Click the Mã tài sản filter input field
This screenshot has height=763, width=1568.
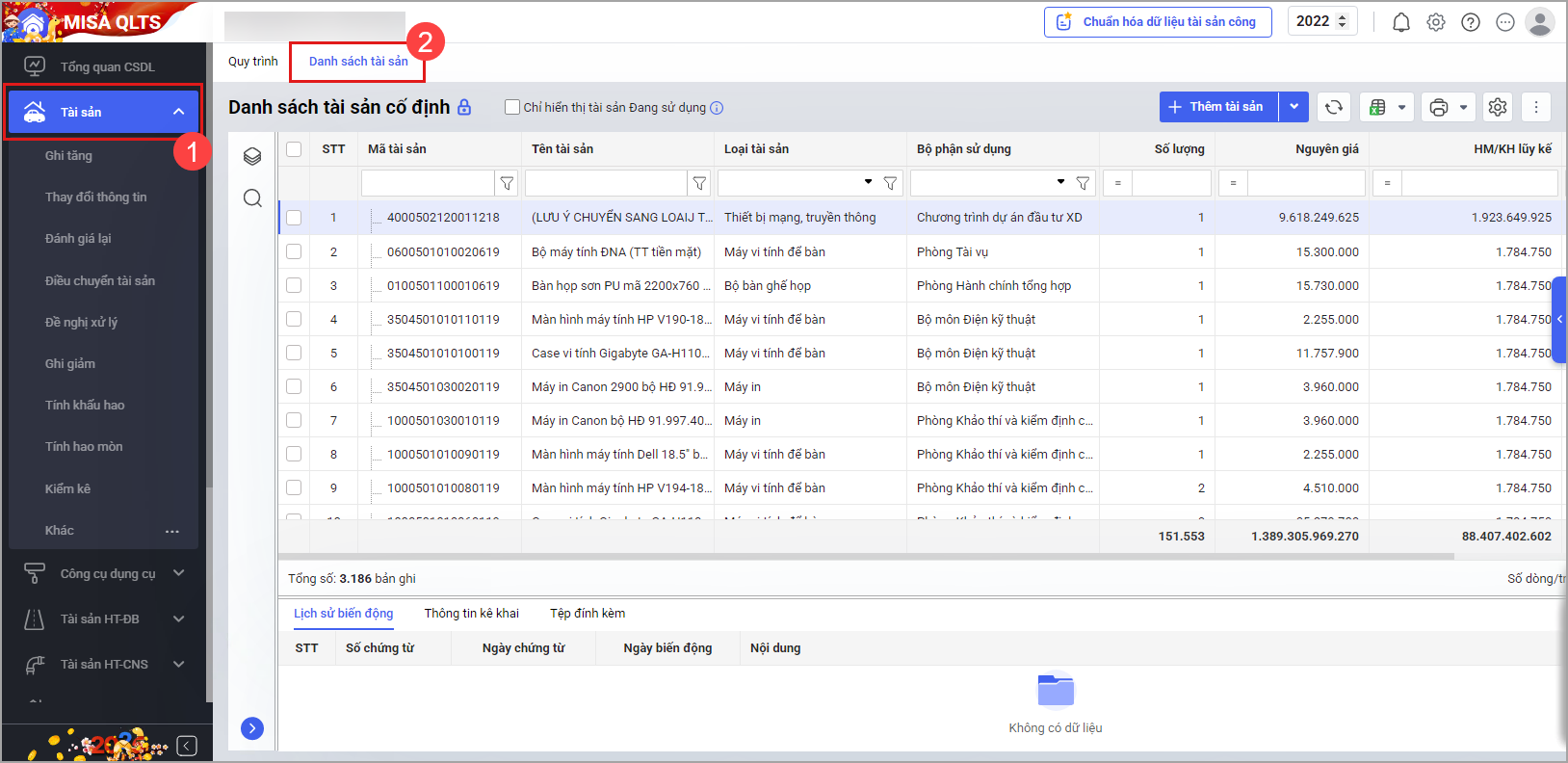pos(428,182)
